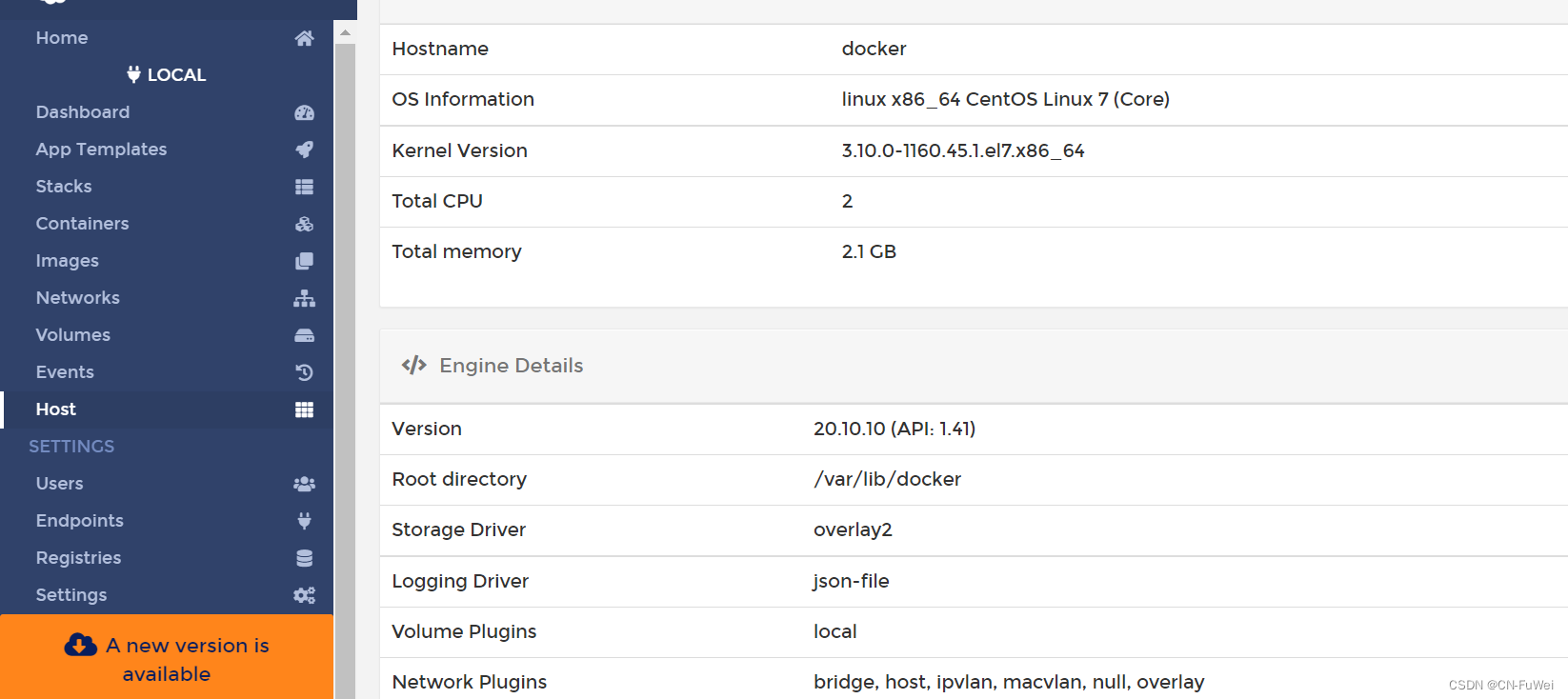Click the Logging Driver label
The image size is (1568, 699).
tap(460, 581)
